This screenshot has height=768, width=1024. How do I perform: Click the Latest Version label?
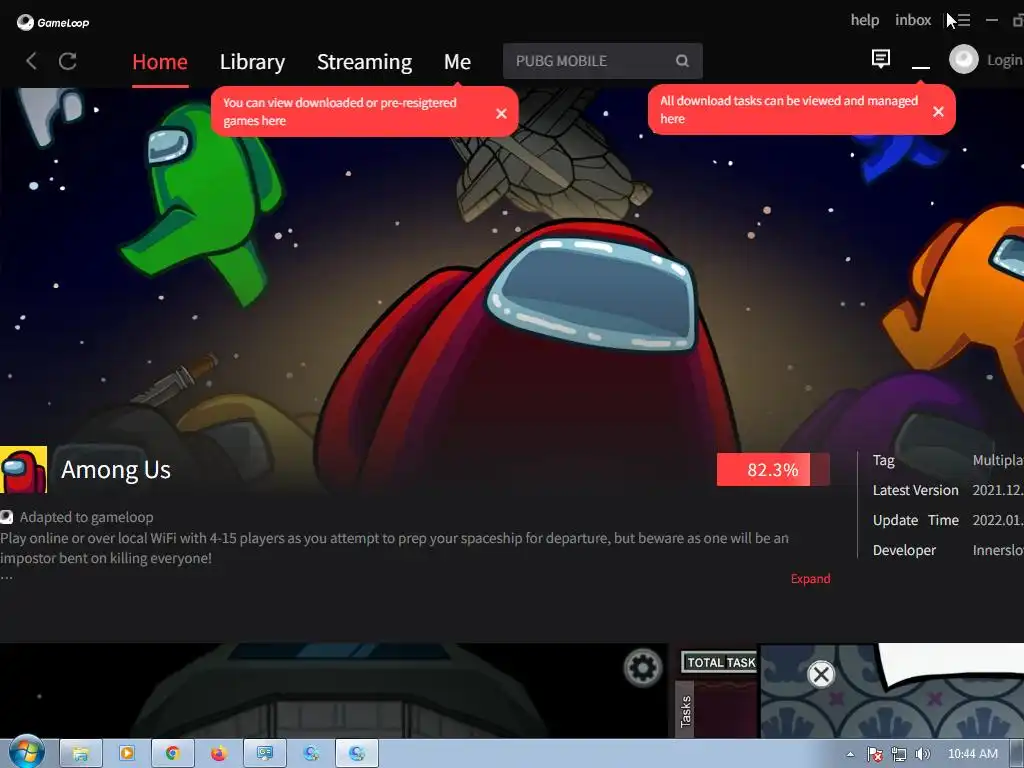point(916,490)
